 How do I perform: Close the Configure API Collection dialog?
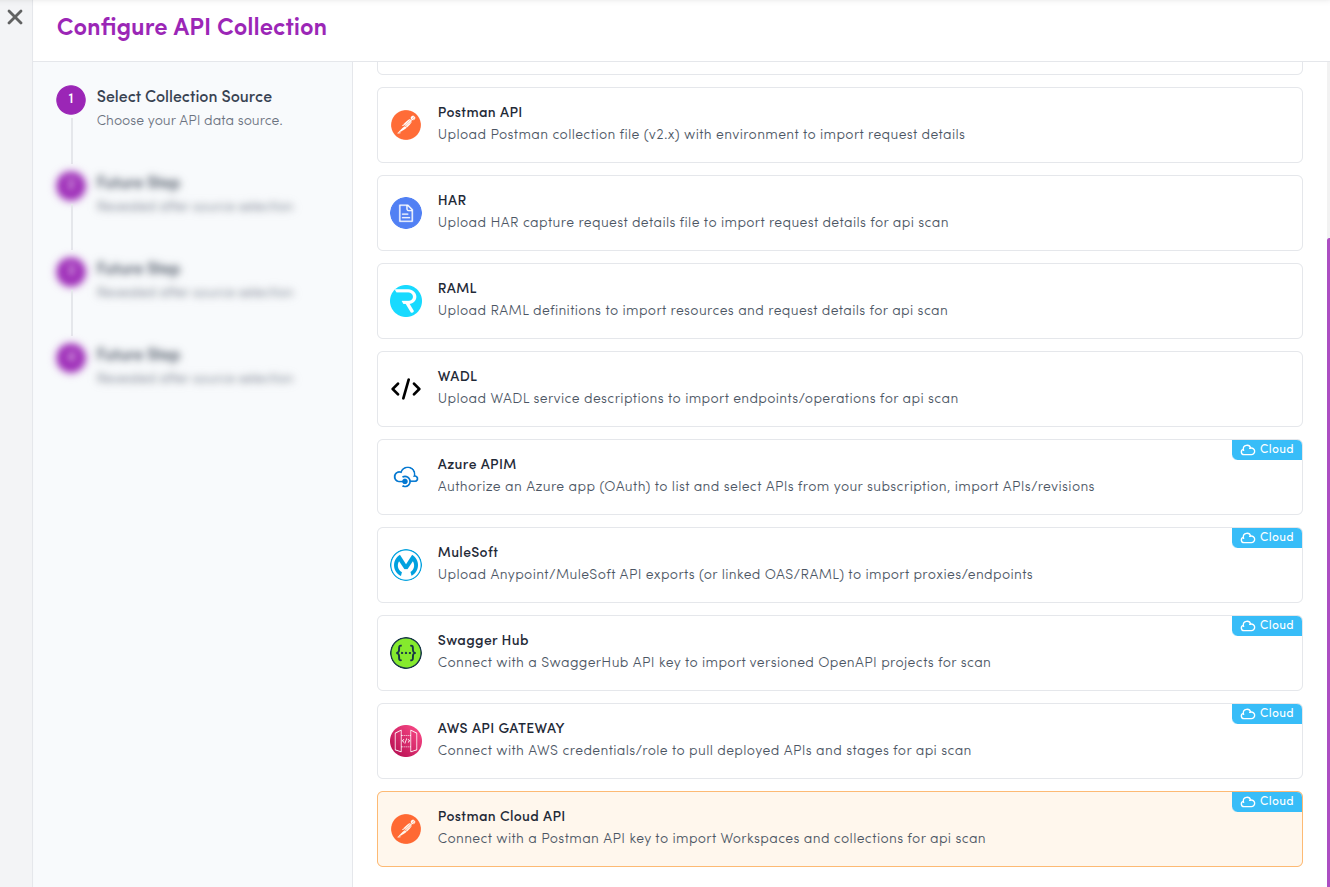tap(15, 18)
